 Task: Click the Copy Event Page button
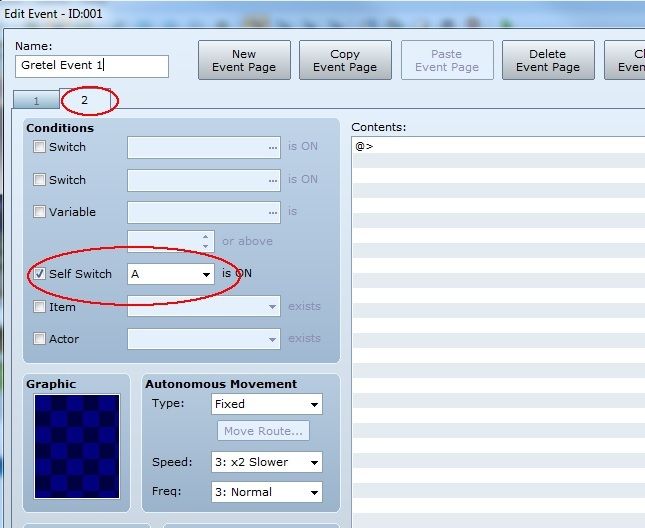pos(345,61)
